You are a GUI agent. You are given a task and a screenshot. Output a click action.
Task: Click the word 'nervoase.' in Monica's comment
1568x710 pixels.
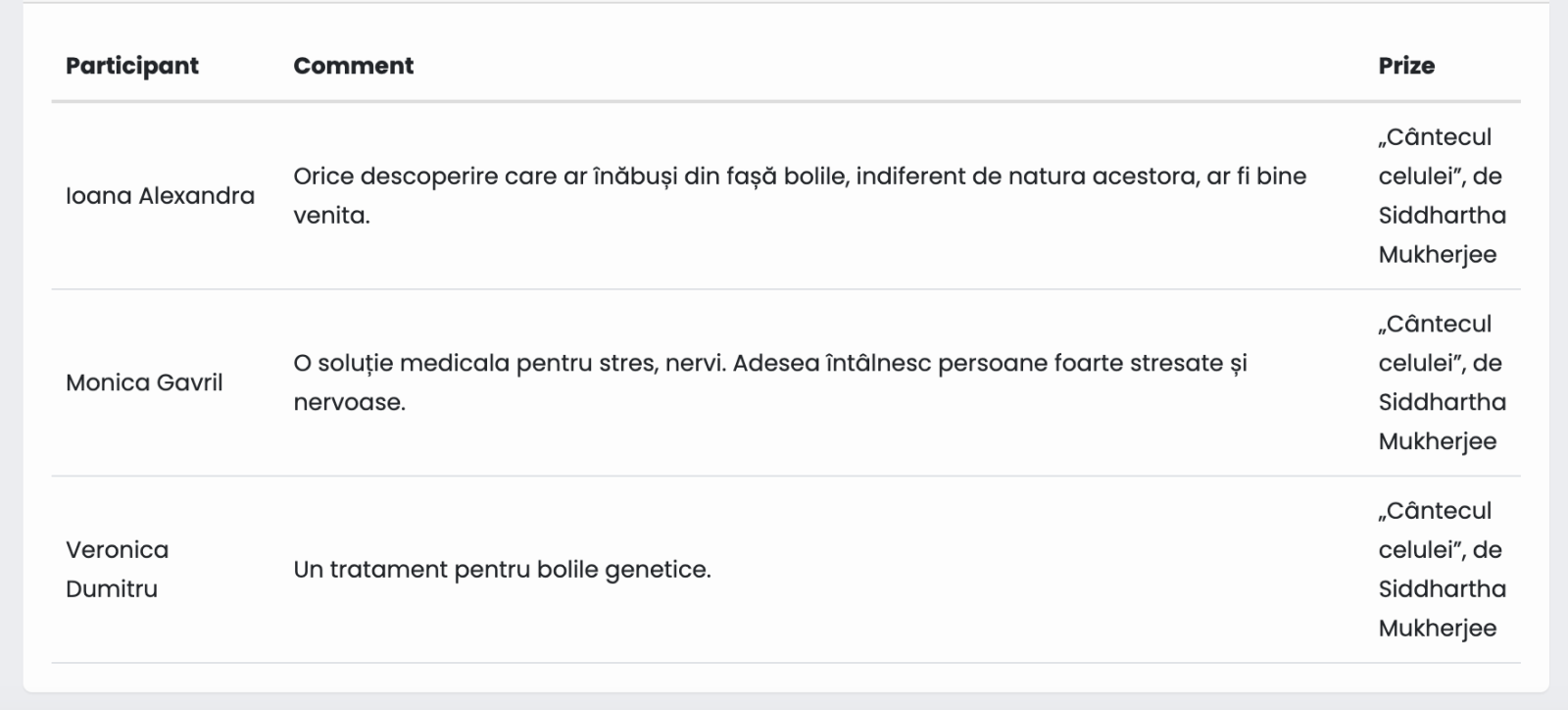[x=349, y=402]
